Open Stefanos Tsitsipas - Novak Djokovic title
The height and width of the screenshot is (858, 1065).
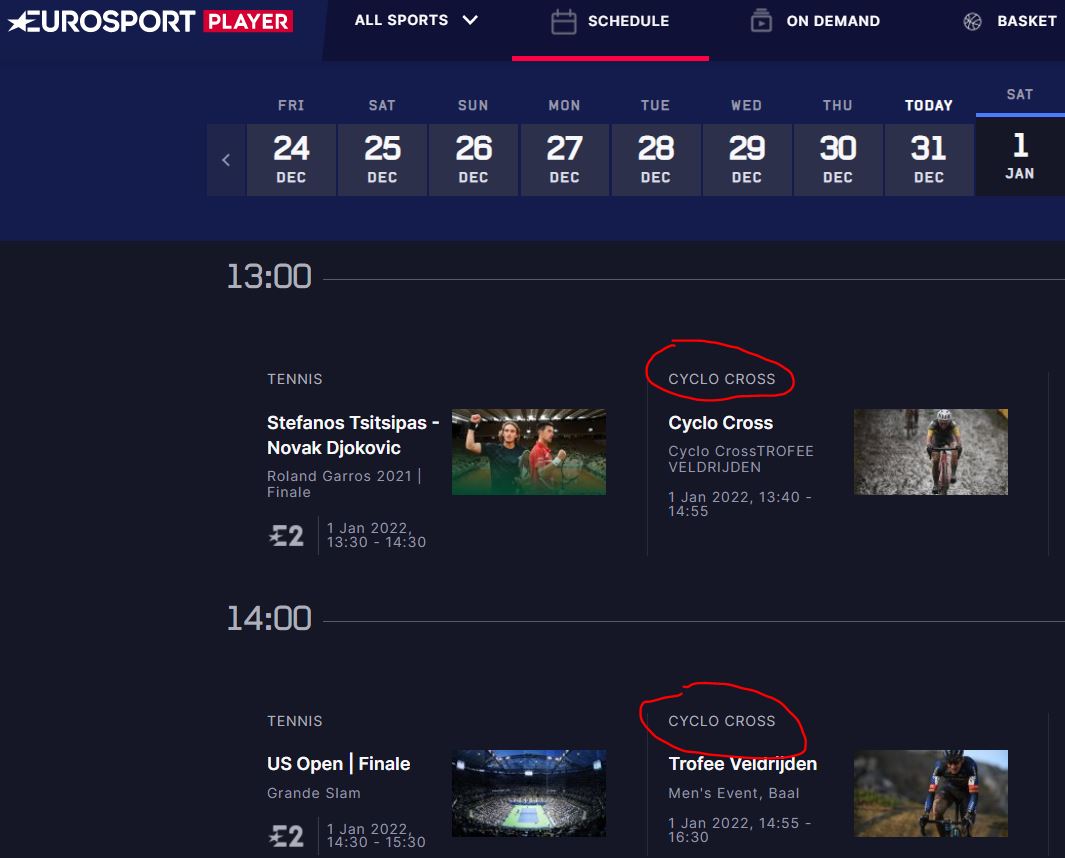(353, 435)
